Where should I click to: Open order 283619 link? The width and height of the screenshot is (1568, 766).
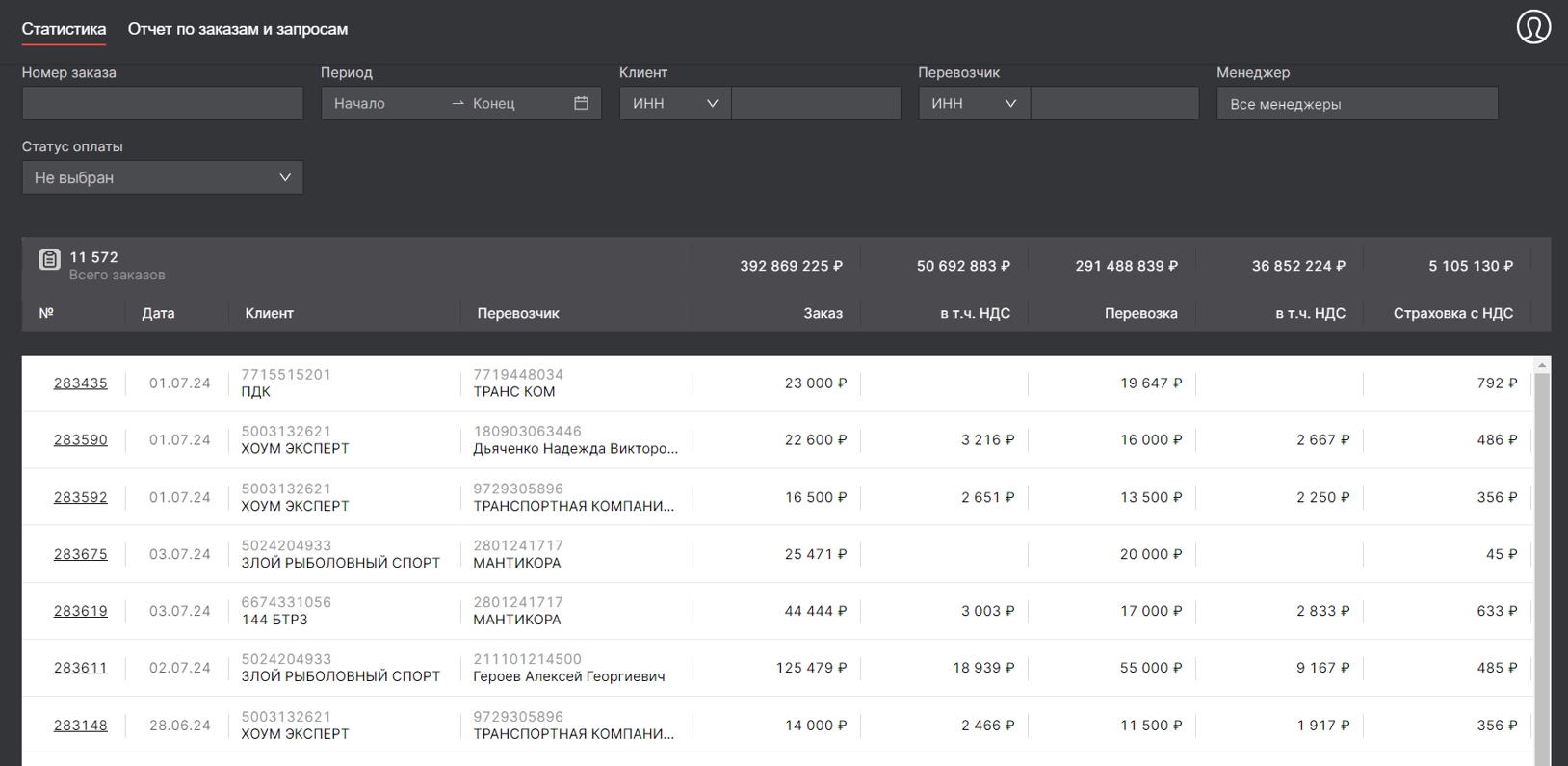(80, 611)
